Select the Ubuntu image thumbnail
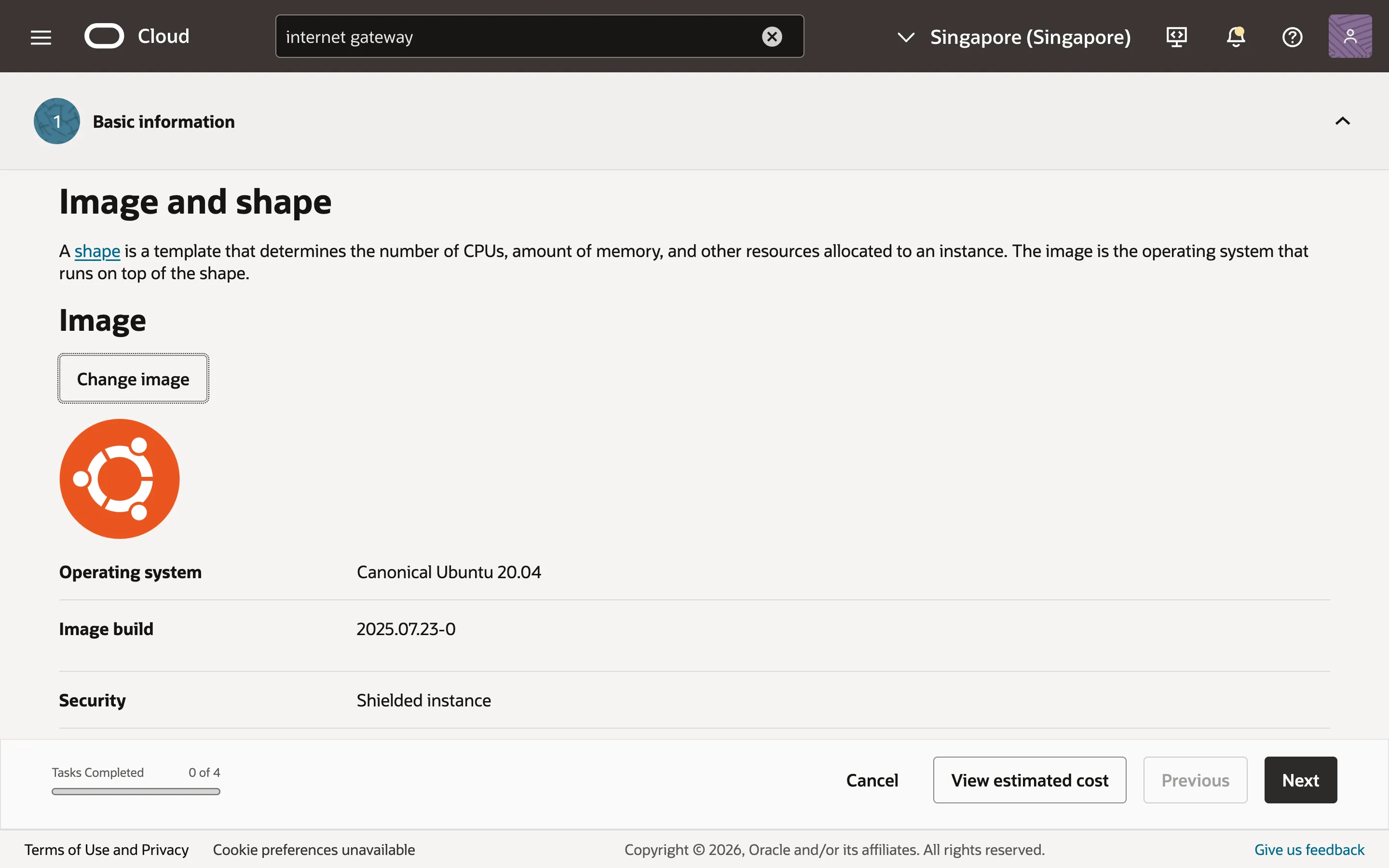The width and height of the screenshot is (1389, 868). click(x=119, y=479)
